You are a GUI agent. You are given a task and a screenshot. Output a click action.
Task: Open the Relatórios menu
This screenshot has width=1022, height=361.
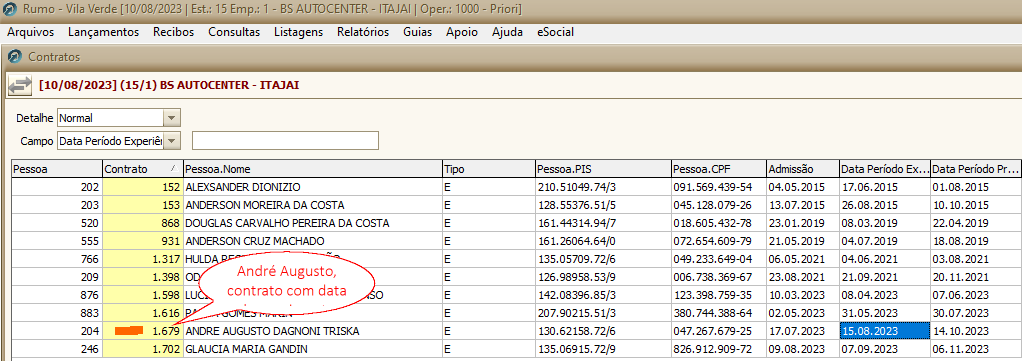tap(363, 32)
